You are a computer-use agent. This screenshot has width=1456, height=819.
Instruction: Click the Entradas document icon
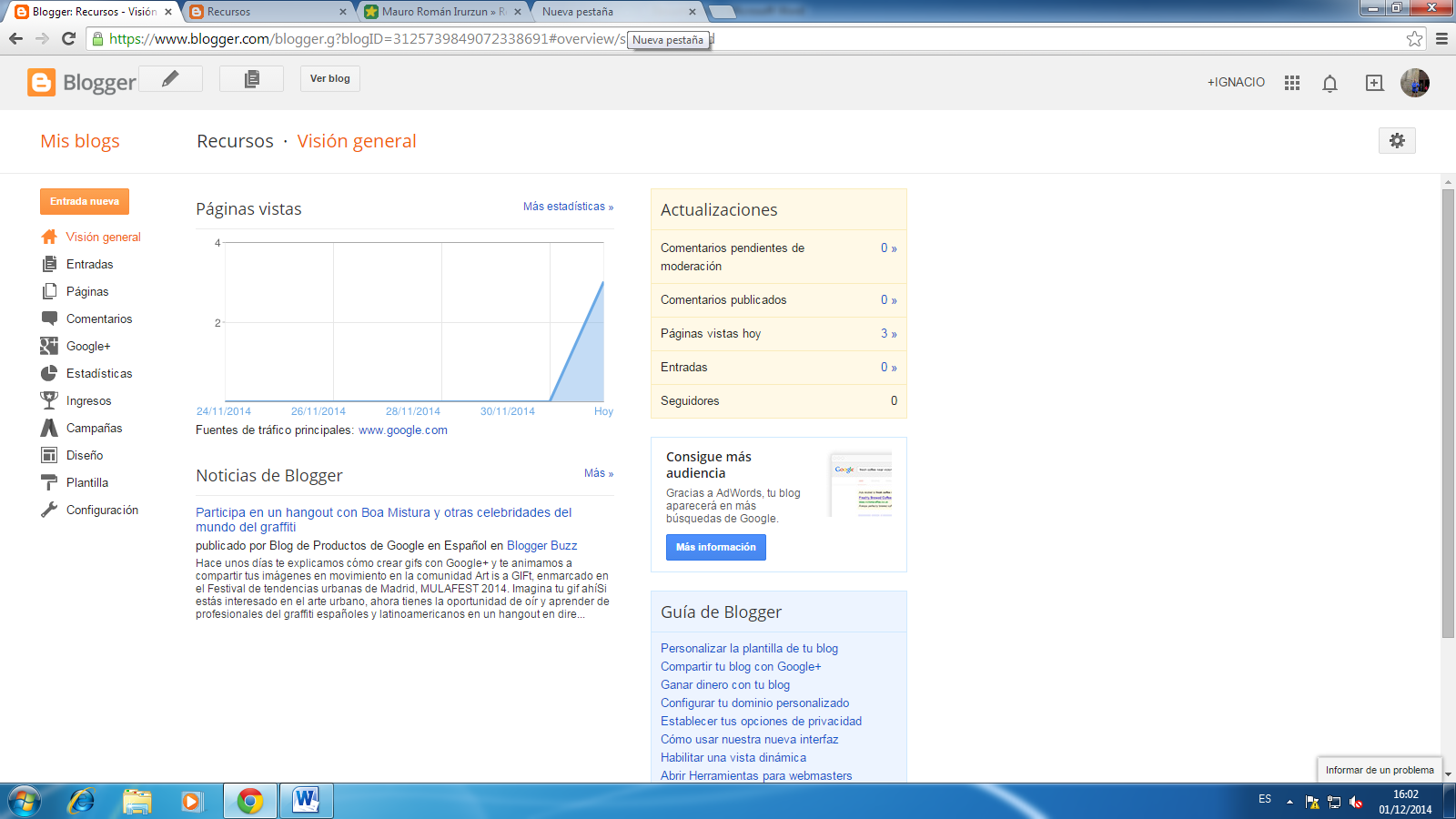pos(49,264)
